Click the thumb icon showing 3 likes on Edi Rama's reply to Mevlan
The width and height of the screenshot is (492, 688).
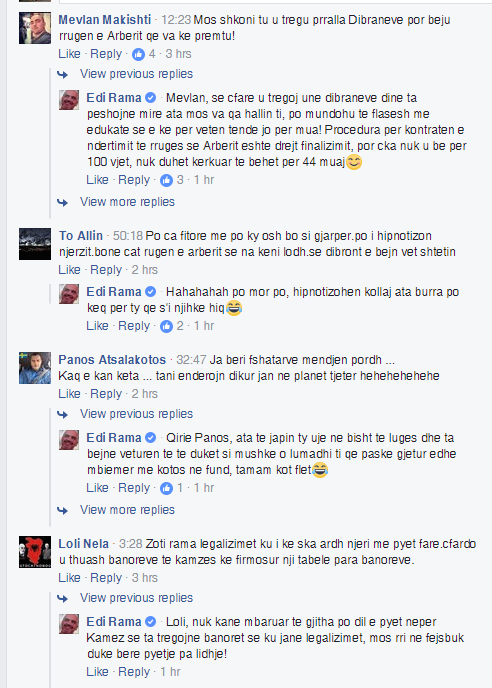[166, 180]
